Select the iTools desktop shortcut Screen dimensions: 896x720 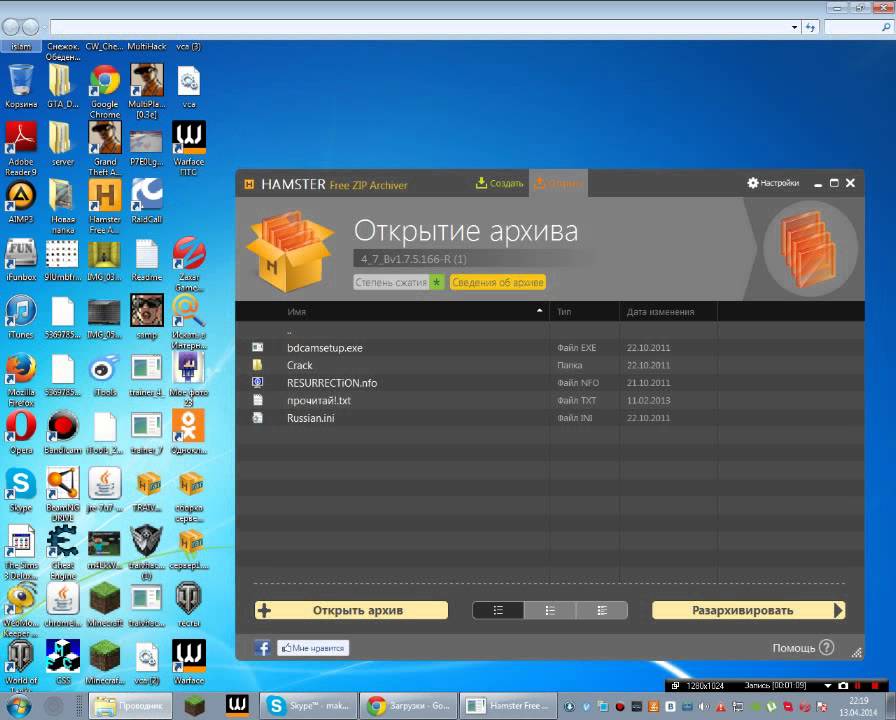(105, 374)
